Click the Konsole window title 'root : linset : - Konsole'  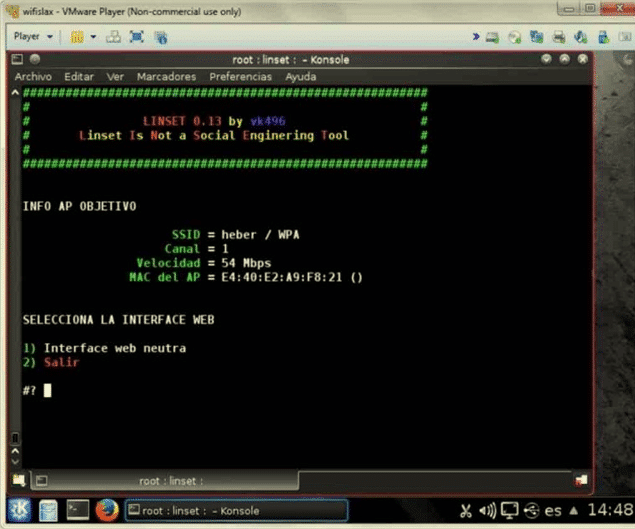(290, 60)
